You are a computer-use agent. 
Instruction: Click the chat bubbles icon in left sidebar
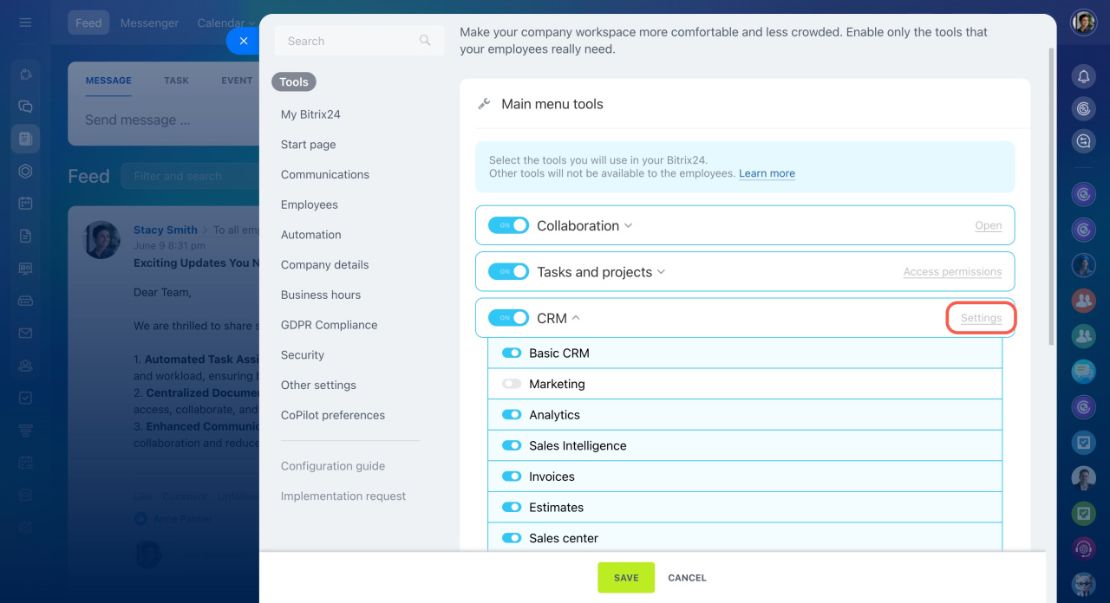point(25,106)
